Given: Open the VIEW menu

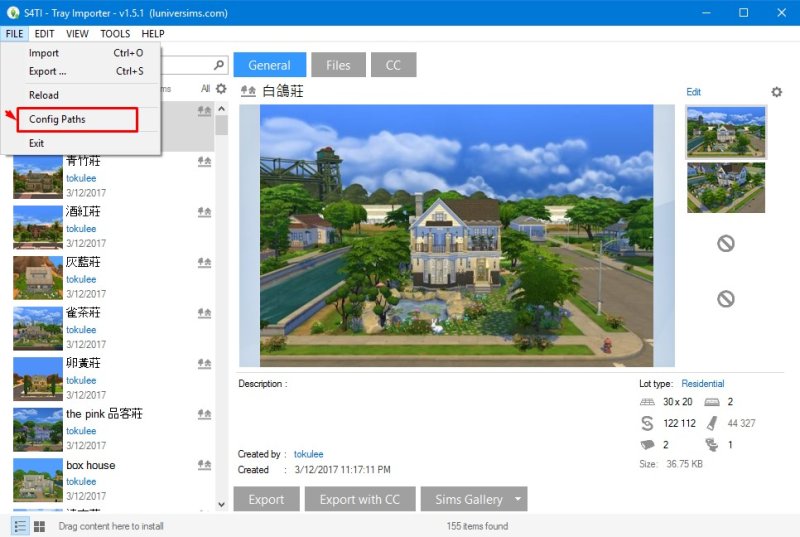Looking at the screenshot, I should (77, 34).
